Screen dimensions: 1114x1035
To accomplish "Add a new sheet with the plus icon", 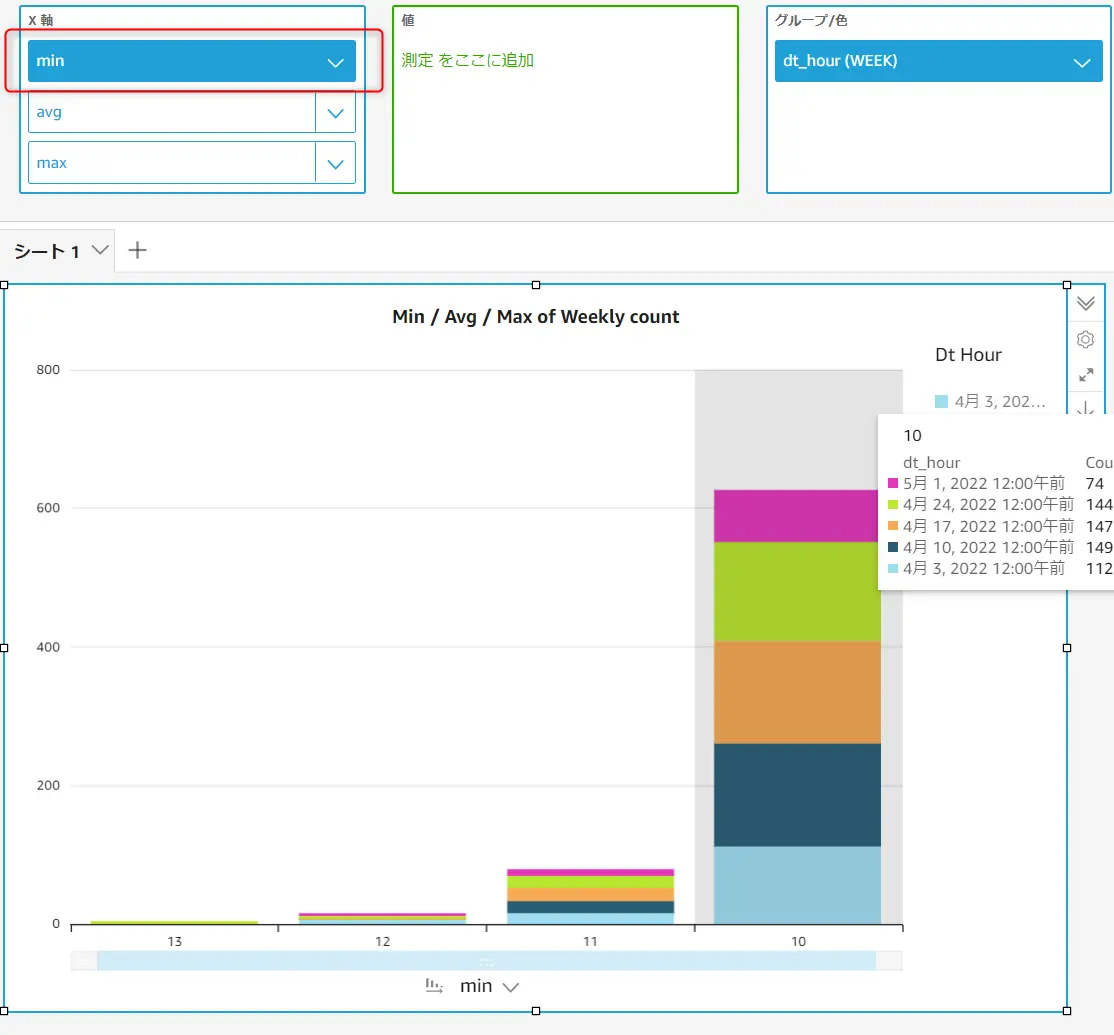I will [x=137, y=250].
